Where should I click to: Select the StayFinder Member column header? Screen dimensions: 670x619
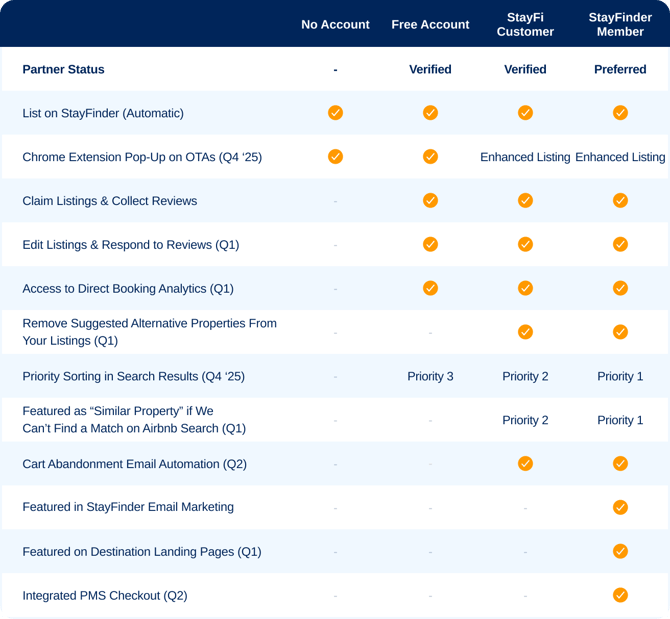click(x=620, y=24)
